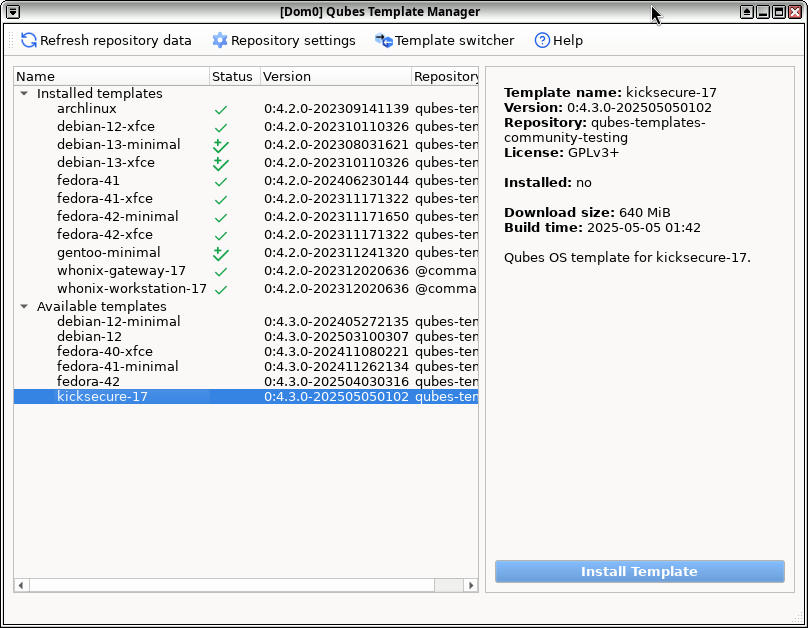The height and width of the screenshot is (628, 808).
Task: Click version 0:4.3.0-202504030316 cell
Action: pos(336,381)
